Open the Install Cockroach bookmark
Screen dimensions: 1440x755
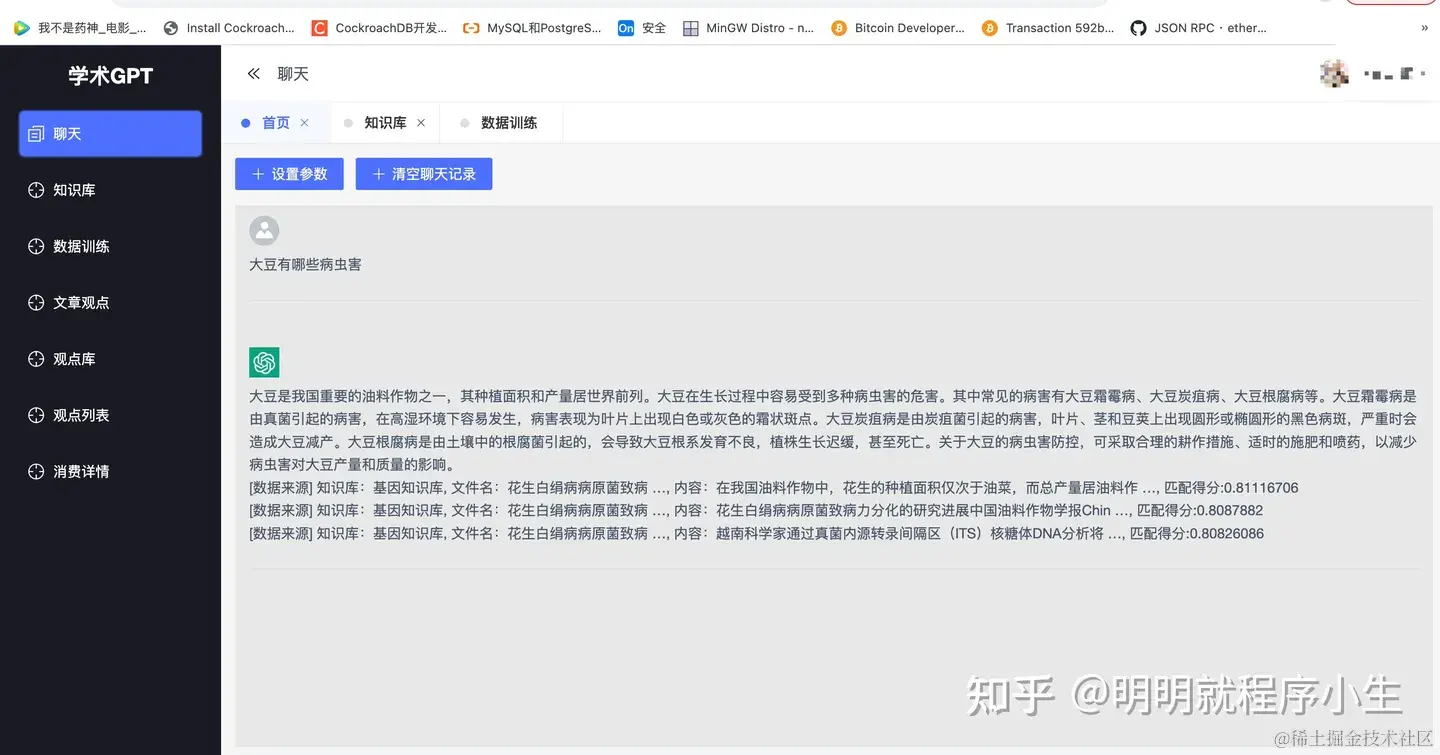coord(229,28)
